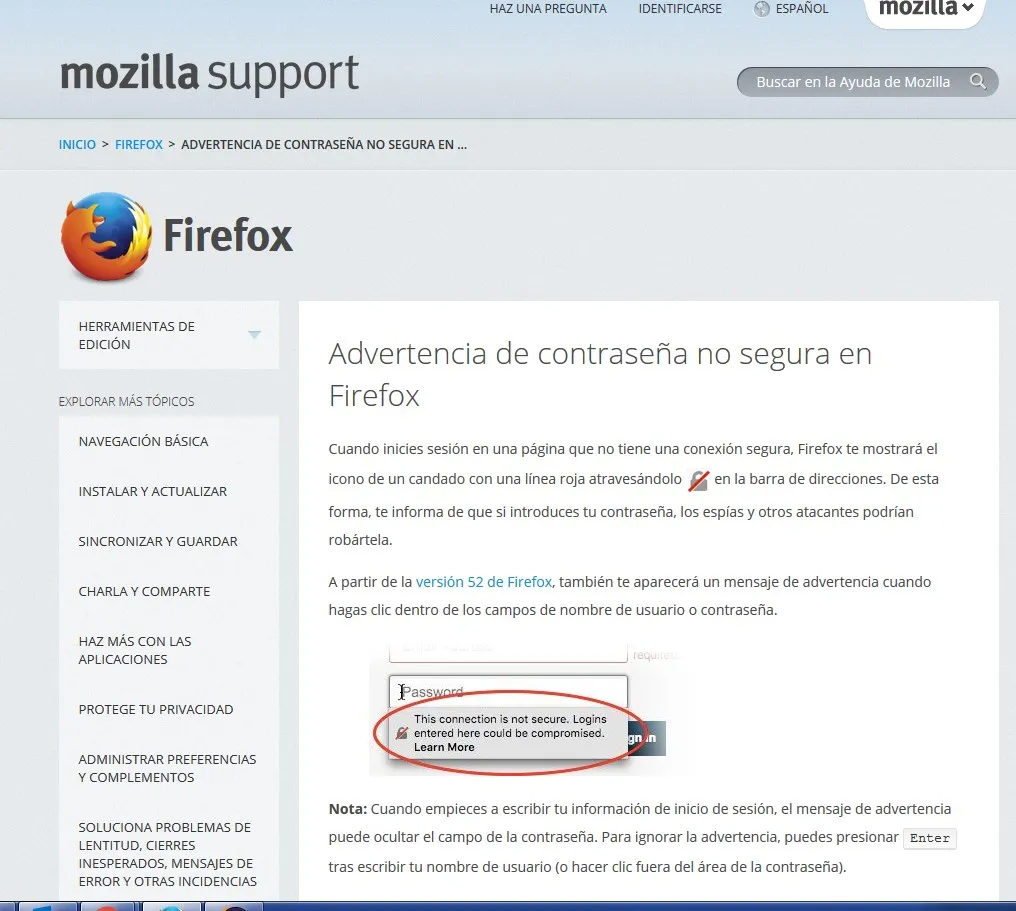Select NAVEGACIÓN BÁSICA topic
Screen dimensions: 1016x911
click(143, 441)
